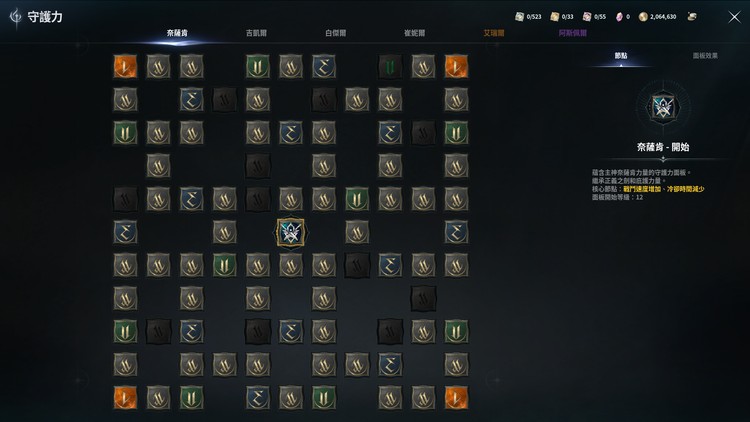Click the 奈薩肯 emblem in the right info panel
This screenshot has height=422, width=750.
663,107
